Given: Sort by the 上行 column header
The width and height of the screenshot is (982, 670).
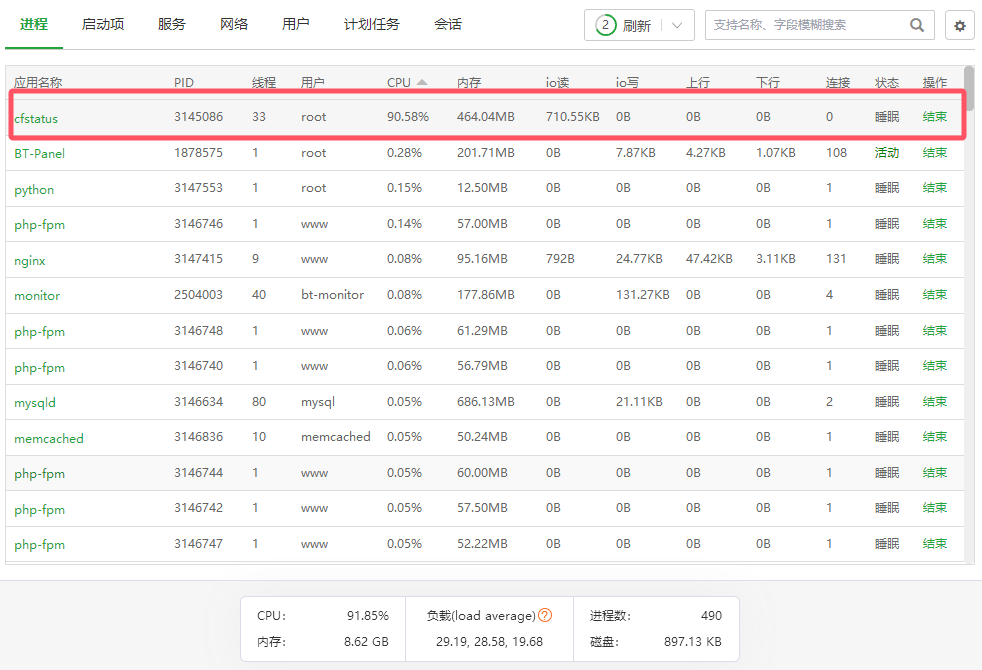Looking at the screenshot, I should pyautogui.click(x=698, y=82).
